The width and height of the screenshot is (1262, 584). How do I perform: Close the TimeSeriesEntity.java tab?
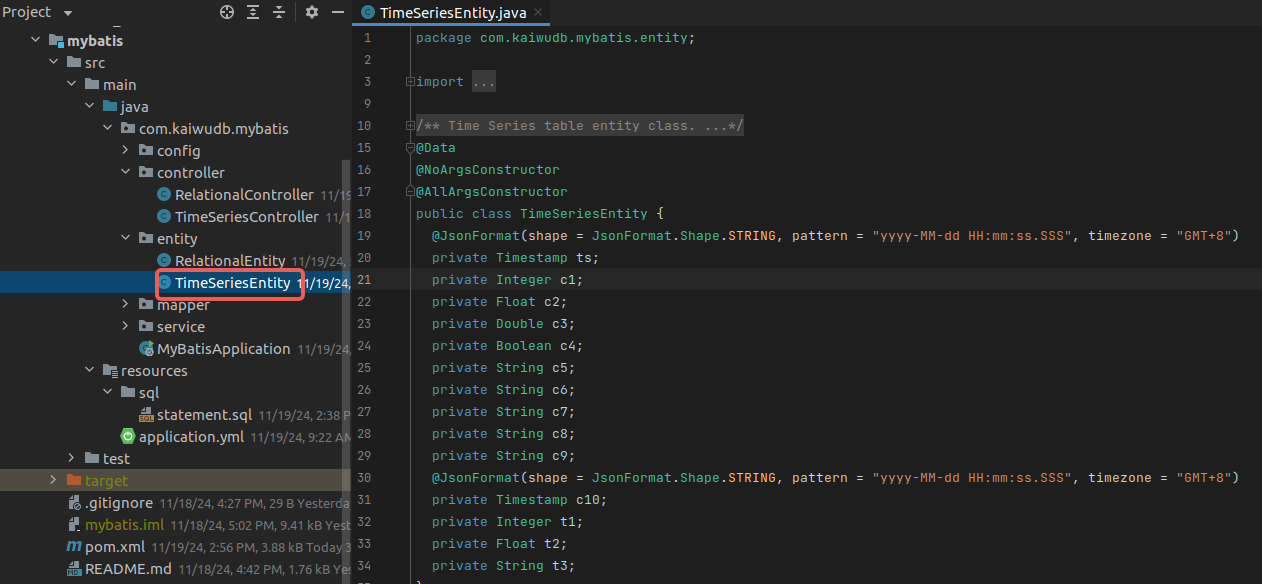[x=539, y=13]
